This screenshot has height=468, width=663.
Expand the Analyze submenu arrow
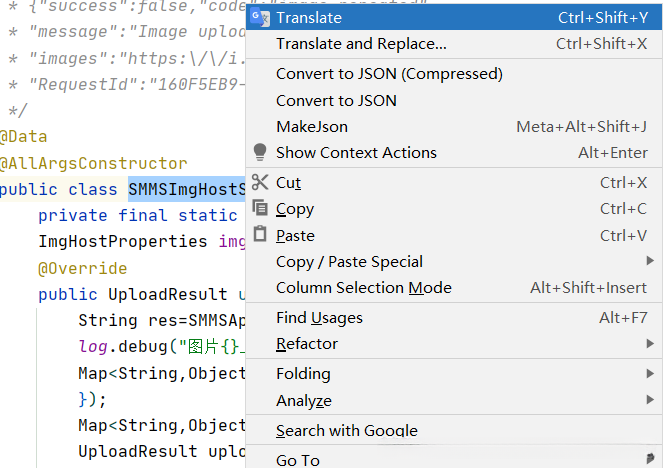coord(651,400)
